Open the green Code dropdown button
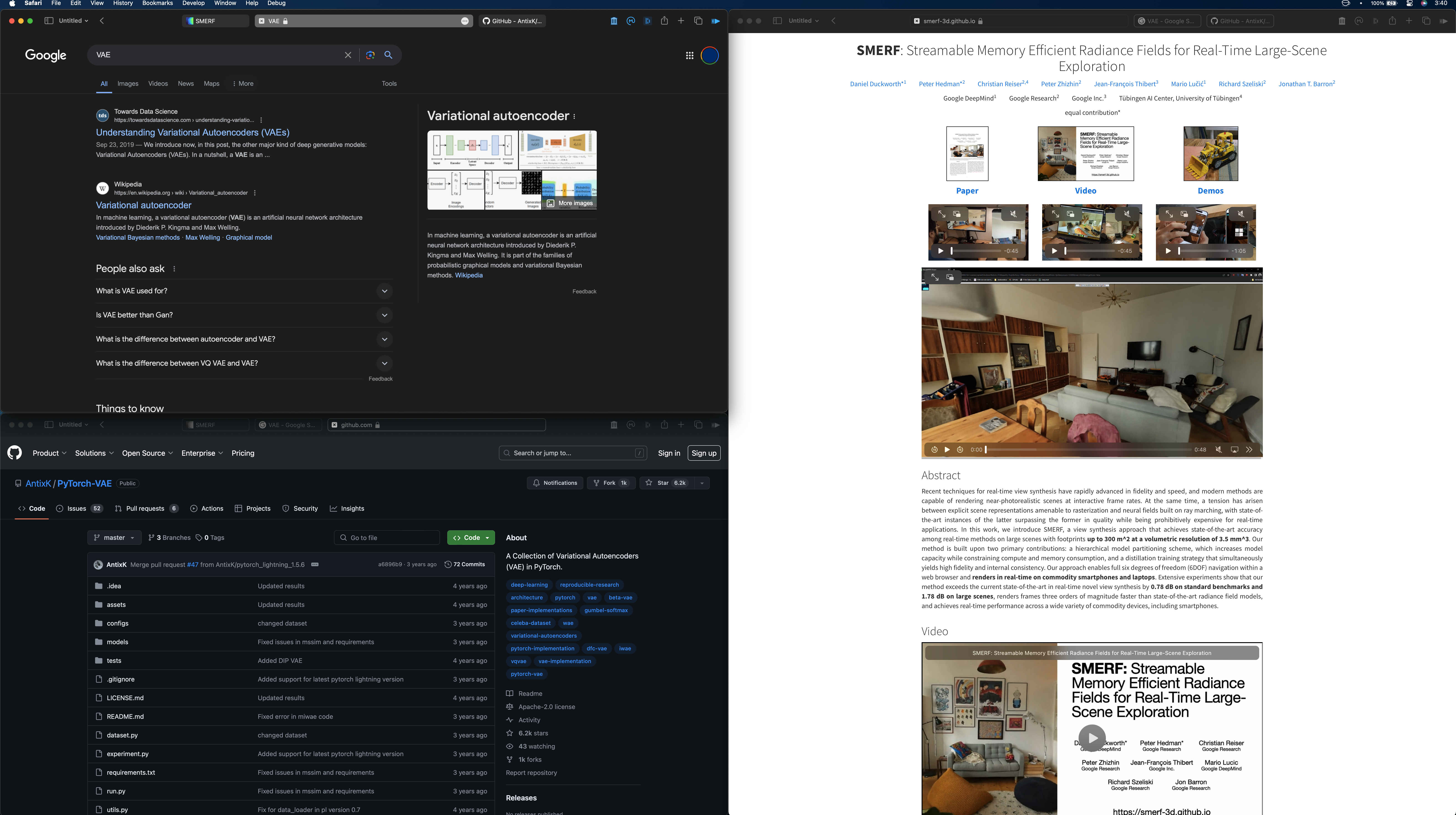Screen dimensions: 1456x815 click(x=471, y=538)
